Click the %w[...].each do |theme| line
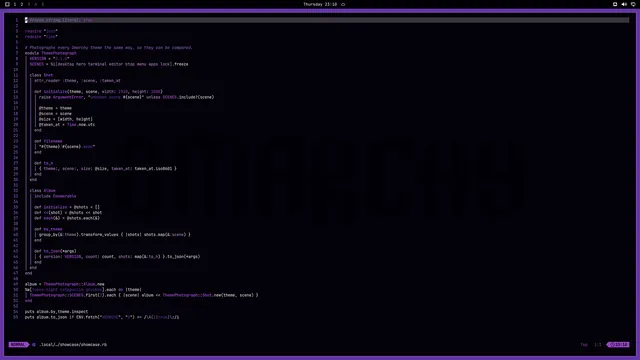Viewport: 640px width, 360px height. tap(83, 290)
